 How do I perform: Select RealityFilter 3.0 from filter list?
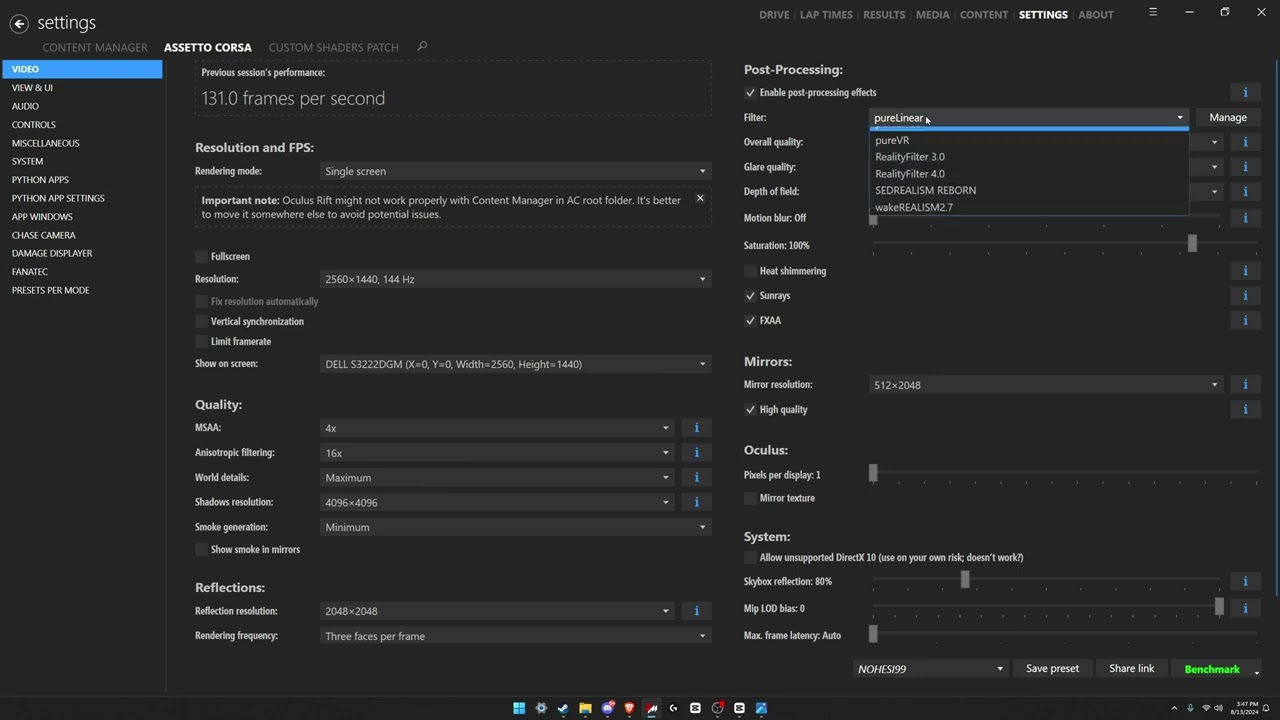tap(1029, 157)
